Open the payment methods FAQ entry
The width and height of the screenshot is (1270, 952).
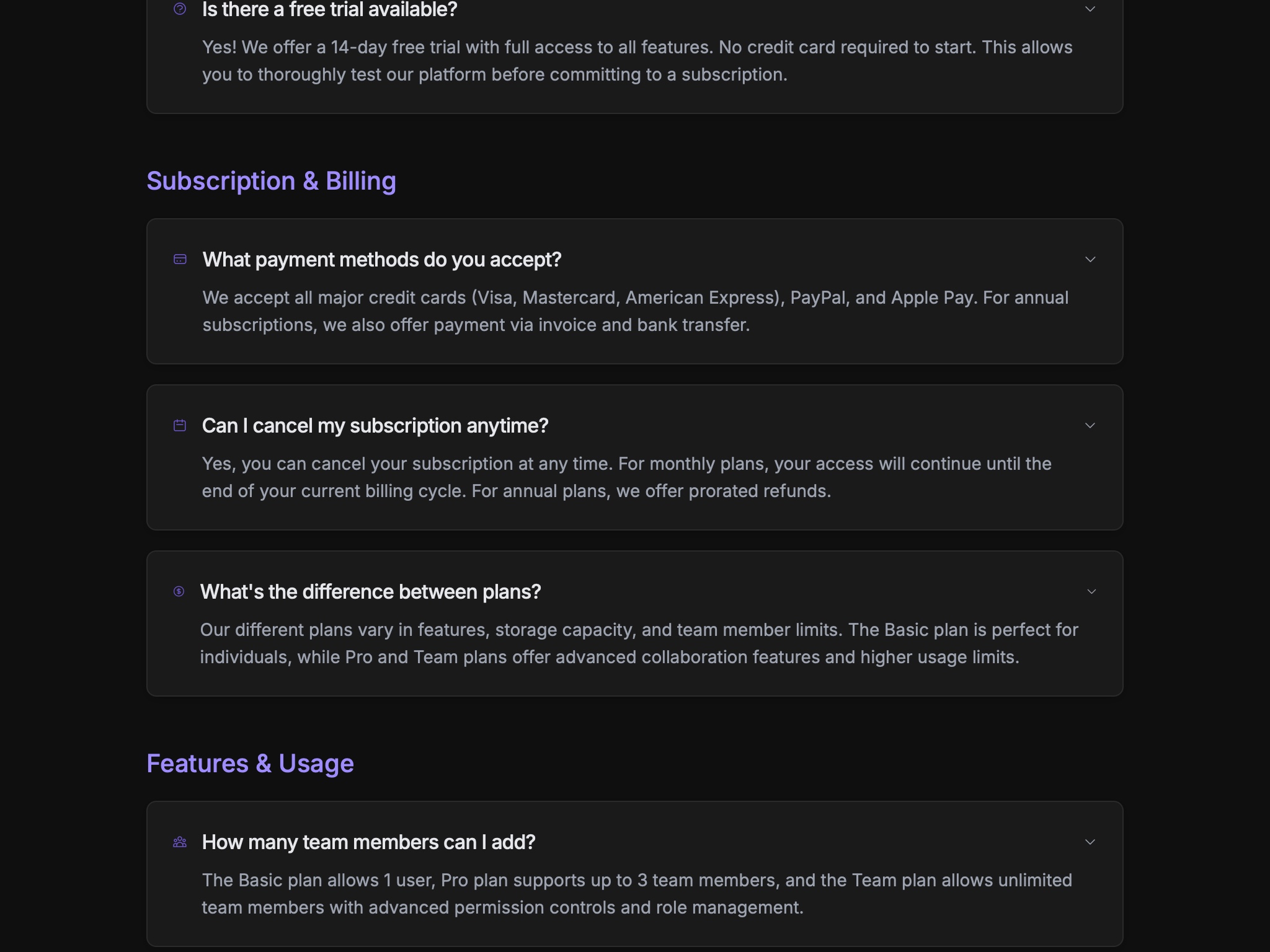point(382,259)
